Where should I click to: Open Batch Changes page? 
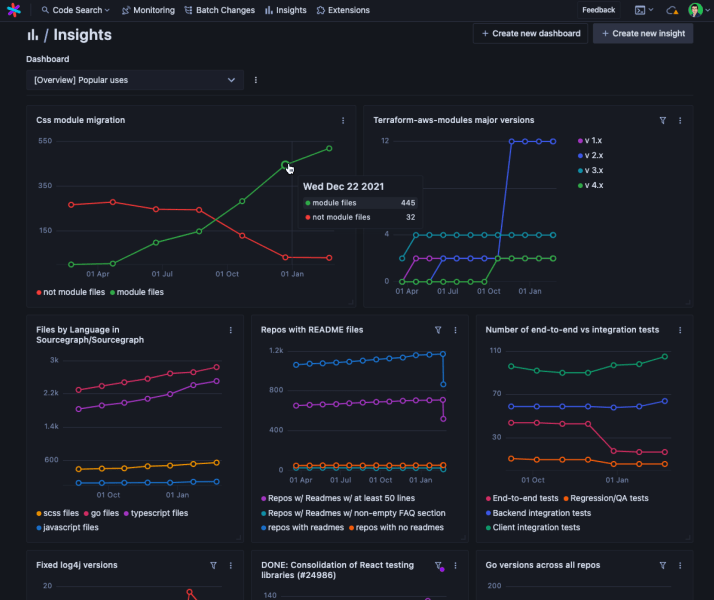[219, 10]
